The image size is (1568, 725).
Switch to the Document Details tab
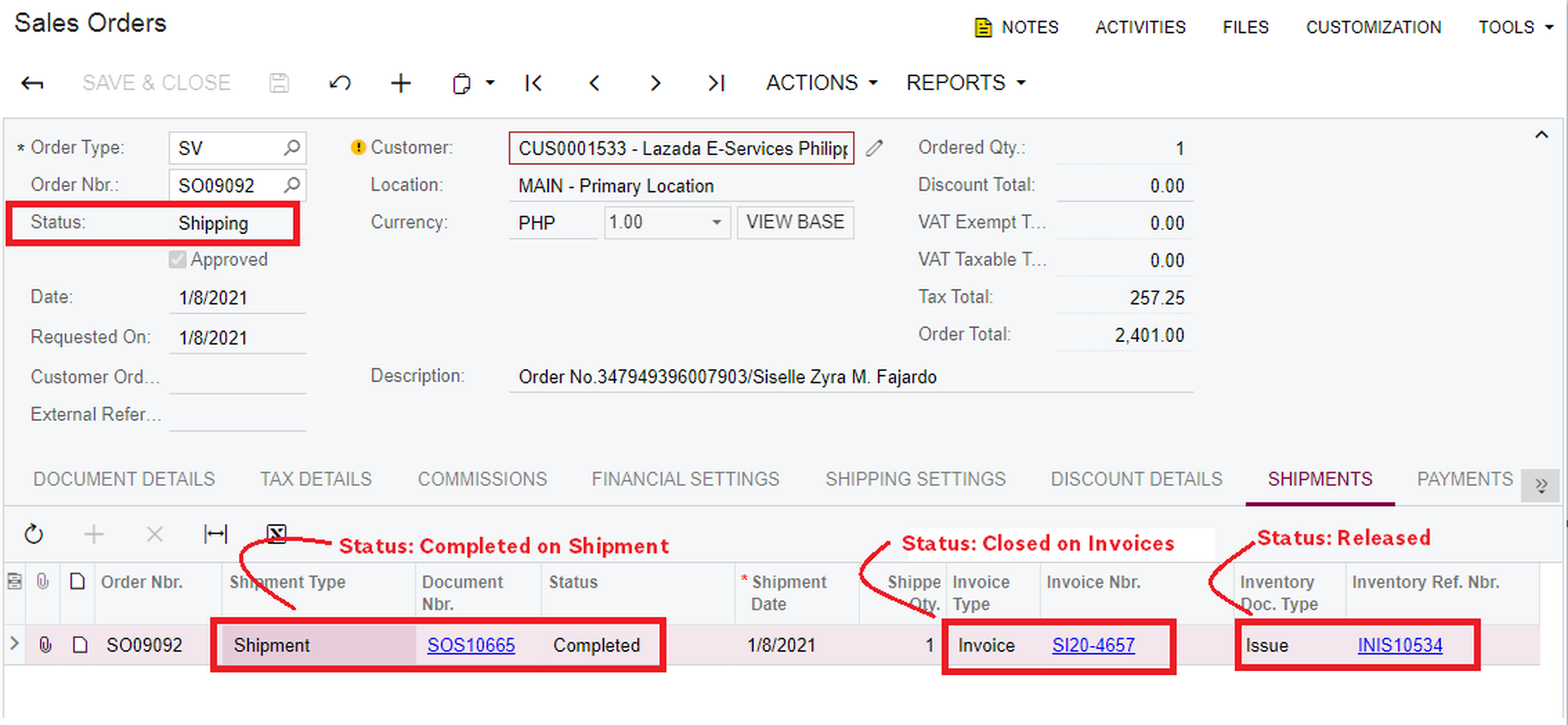click(x=124, y=479)
